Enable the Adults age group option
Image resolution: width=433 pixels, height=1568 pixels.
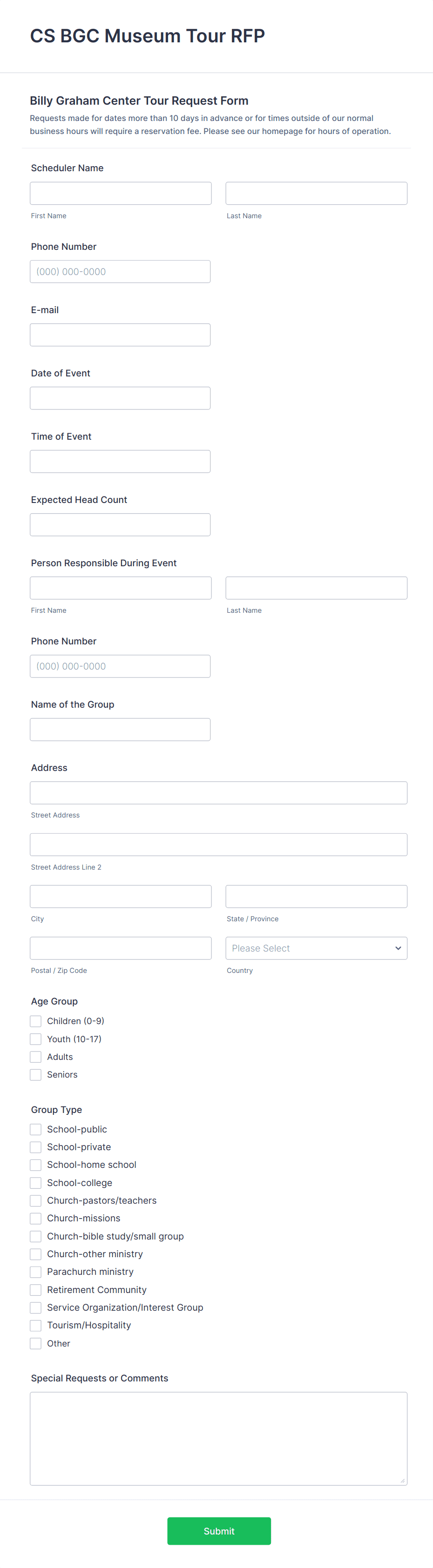click(35, 1057)
